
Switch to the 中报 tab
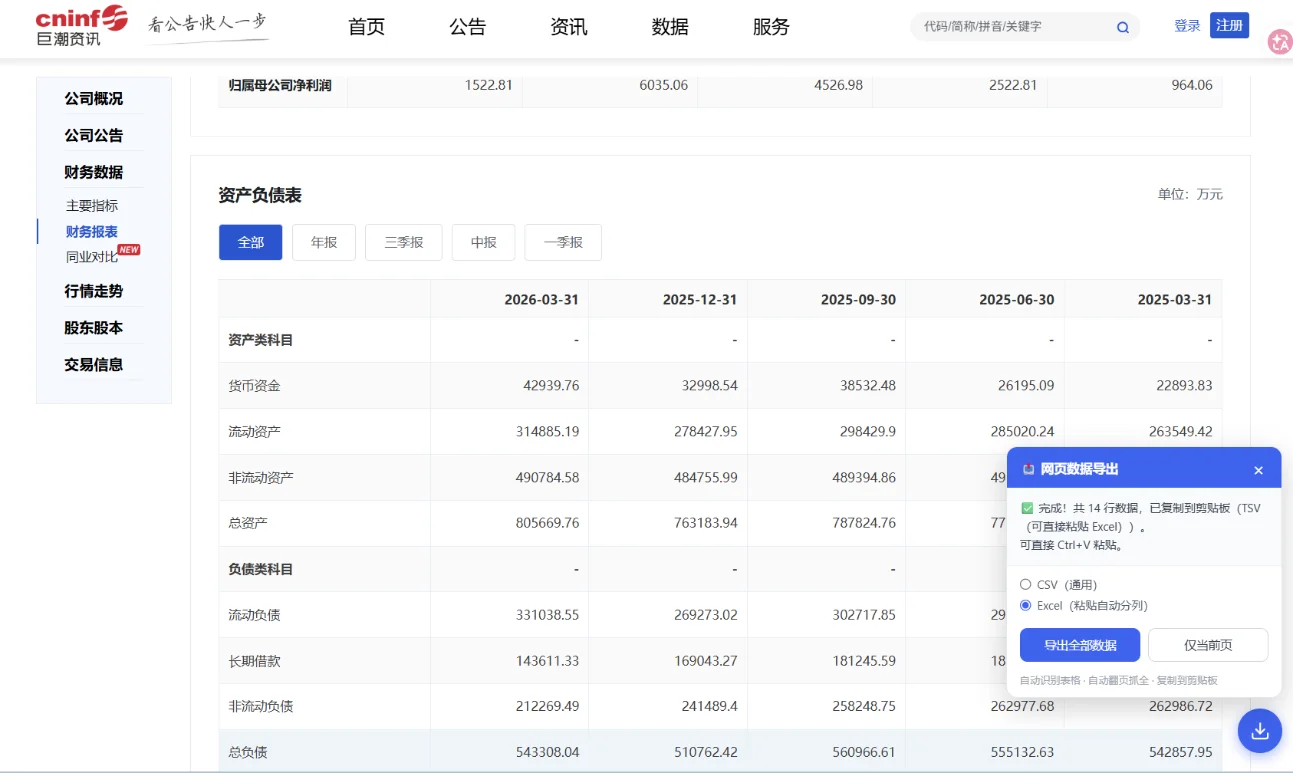pos(484,242)
